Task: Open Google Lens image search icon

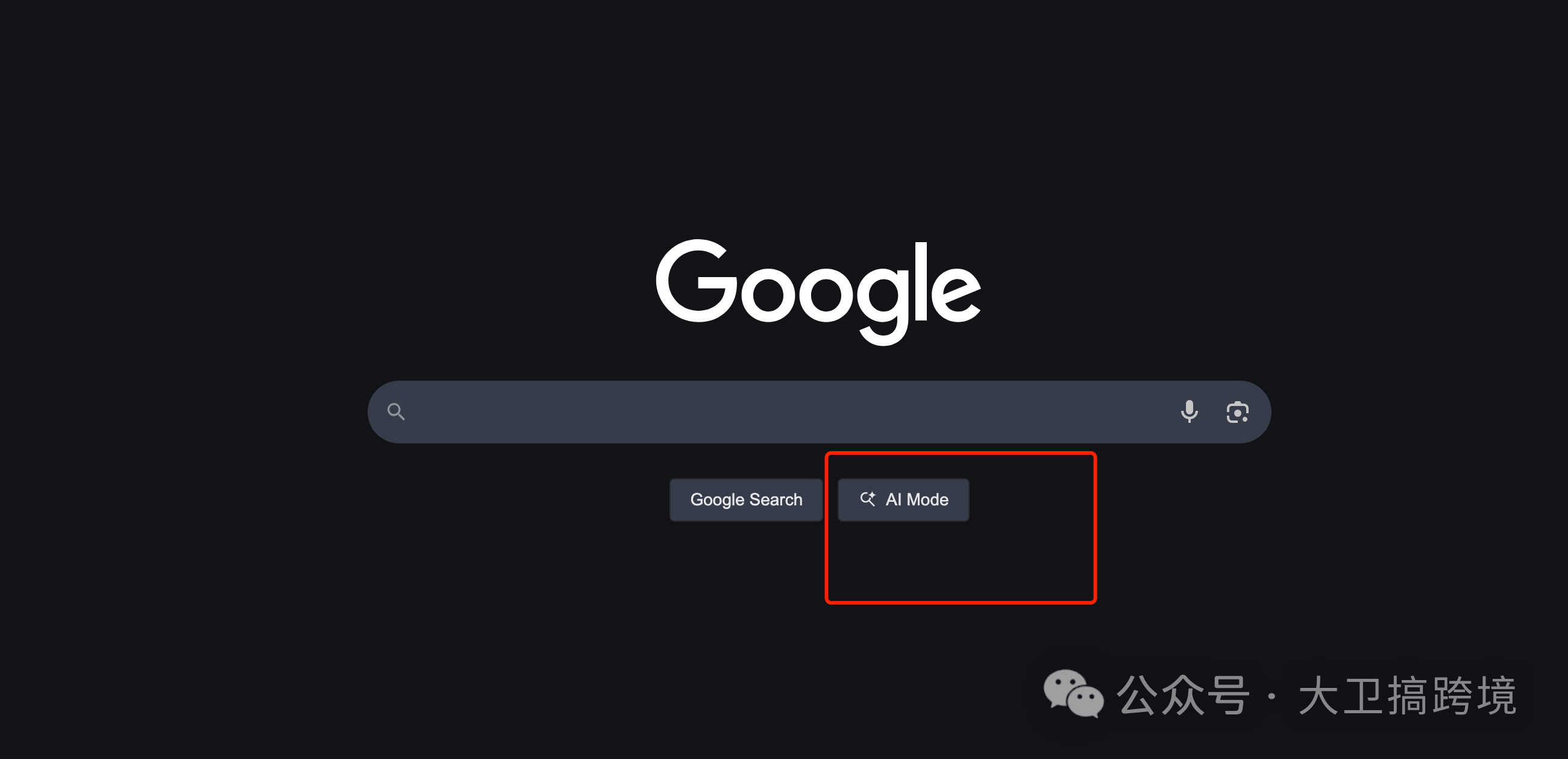Action: (x=1237, y=412)
